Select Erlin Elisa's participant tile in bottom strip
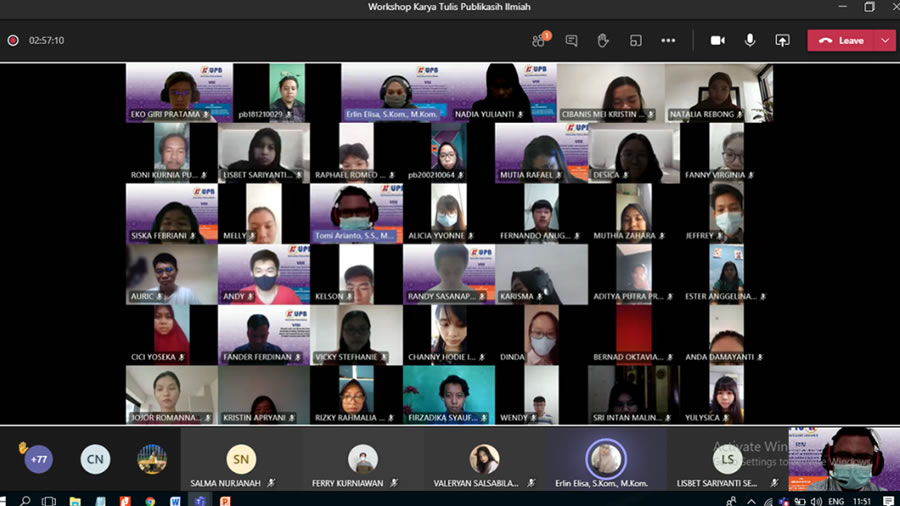This screenshot has width=900, height=506. point(604,461)
